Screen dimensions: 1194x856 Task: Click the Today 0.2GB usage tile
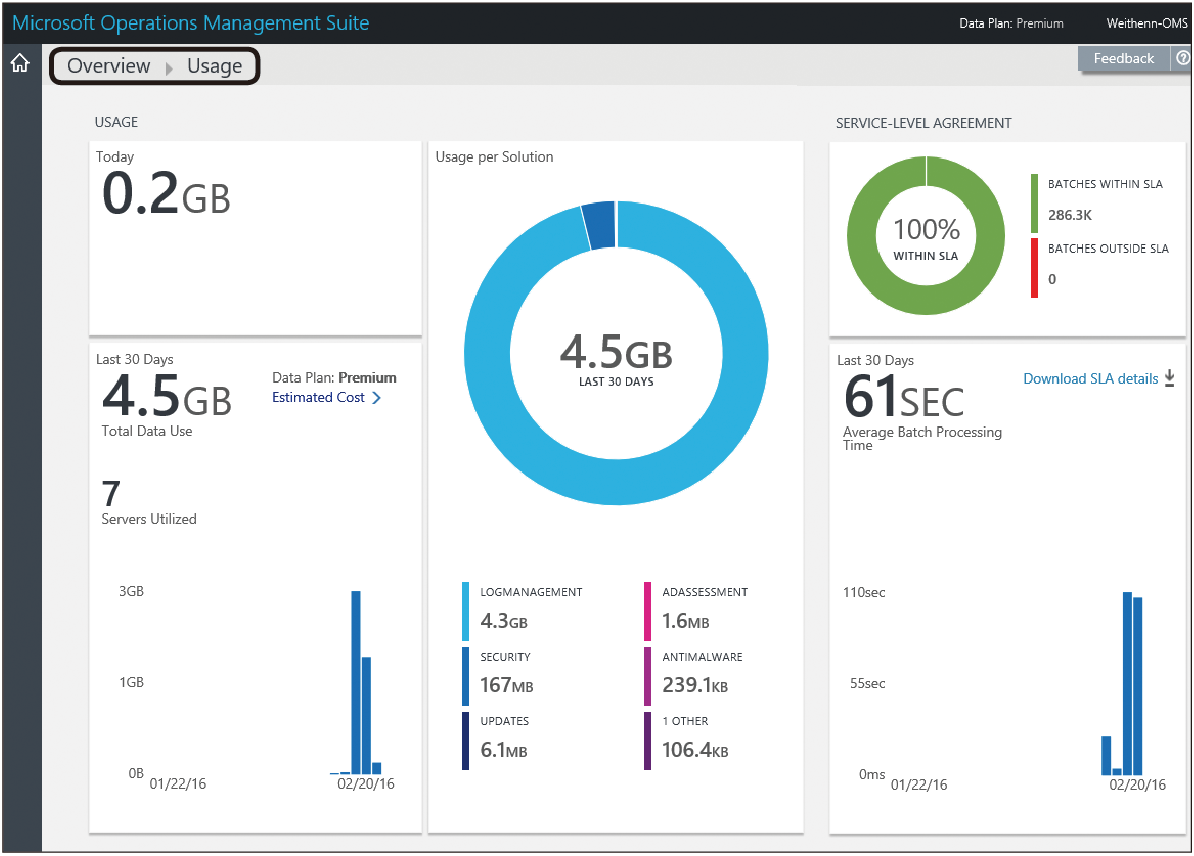point(255,238)
